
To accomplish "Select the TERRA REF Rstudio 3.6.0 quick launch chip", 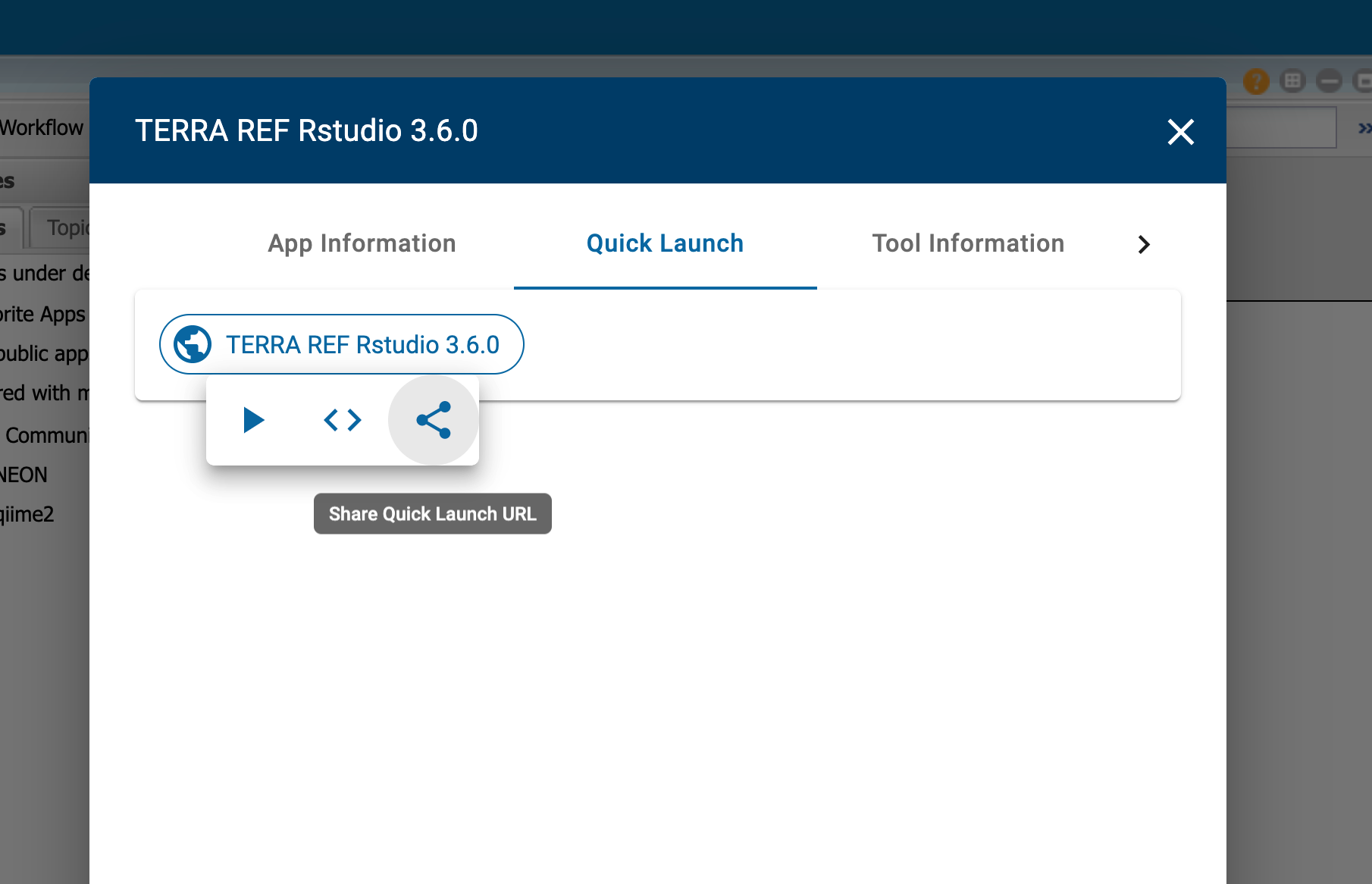I will pos(341,344).
